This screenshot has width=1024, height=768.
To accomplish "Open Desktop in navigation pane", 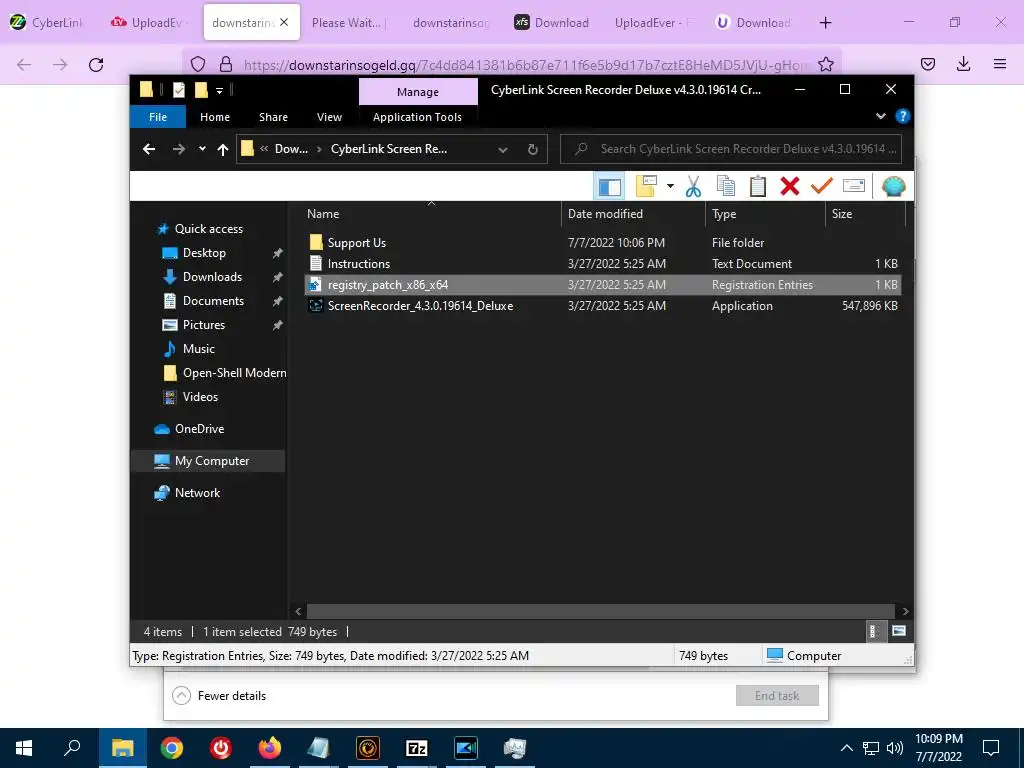I will click(x=204, y=253).
